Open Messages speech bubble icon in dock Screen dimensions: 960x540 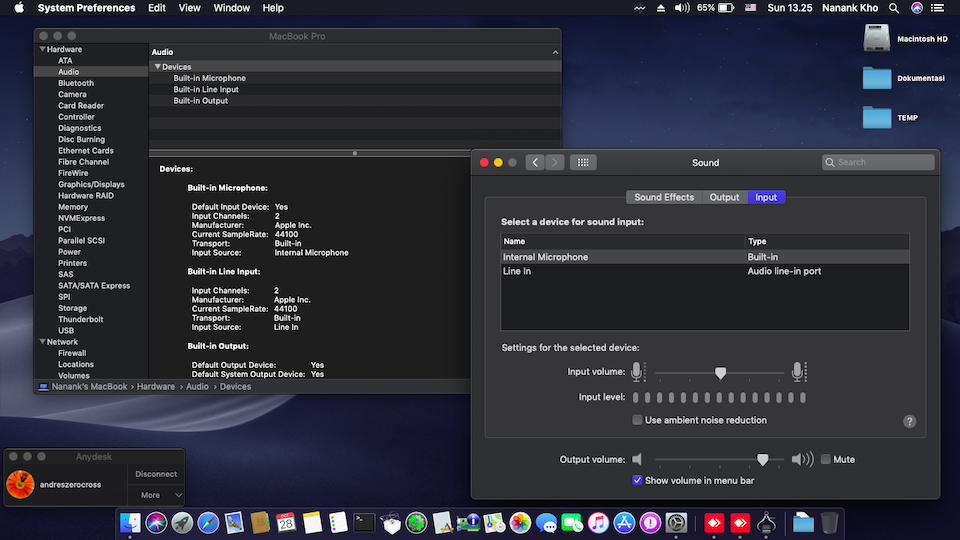click(546, 523)
